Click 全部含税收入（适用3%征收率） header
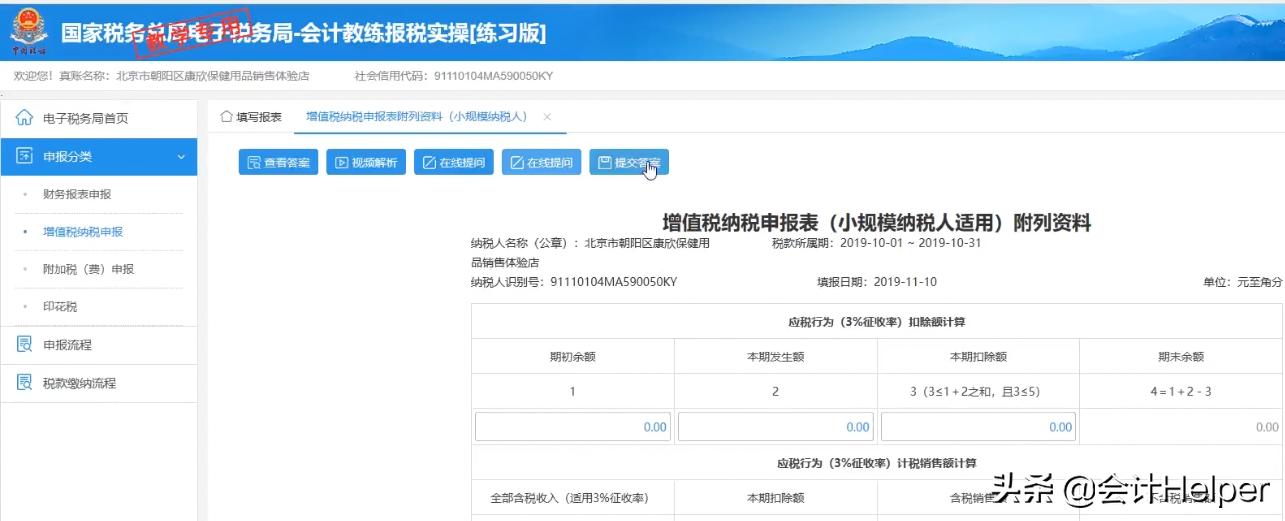Screen dimensions: 1285x521 coord(573,497)
